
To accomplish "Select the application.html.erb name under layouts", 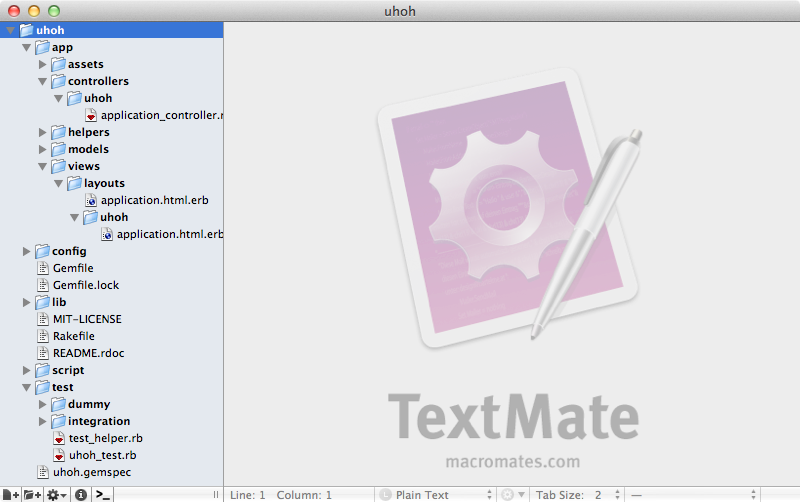I will [x=155, y=200].
